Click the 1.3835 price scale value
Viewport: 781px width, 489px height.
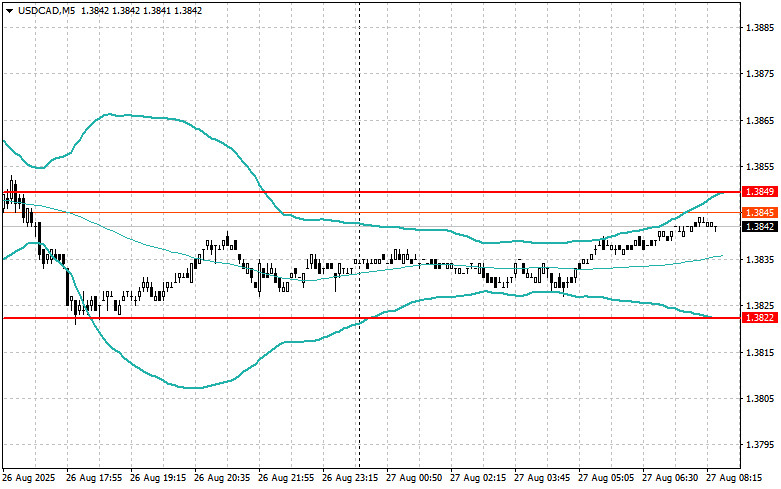coord(760,259)
